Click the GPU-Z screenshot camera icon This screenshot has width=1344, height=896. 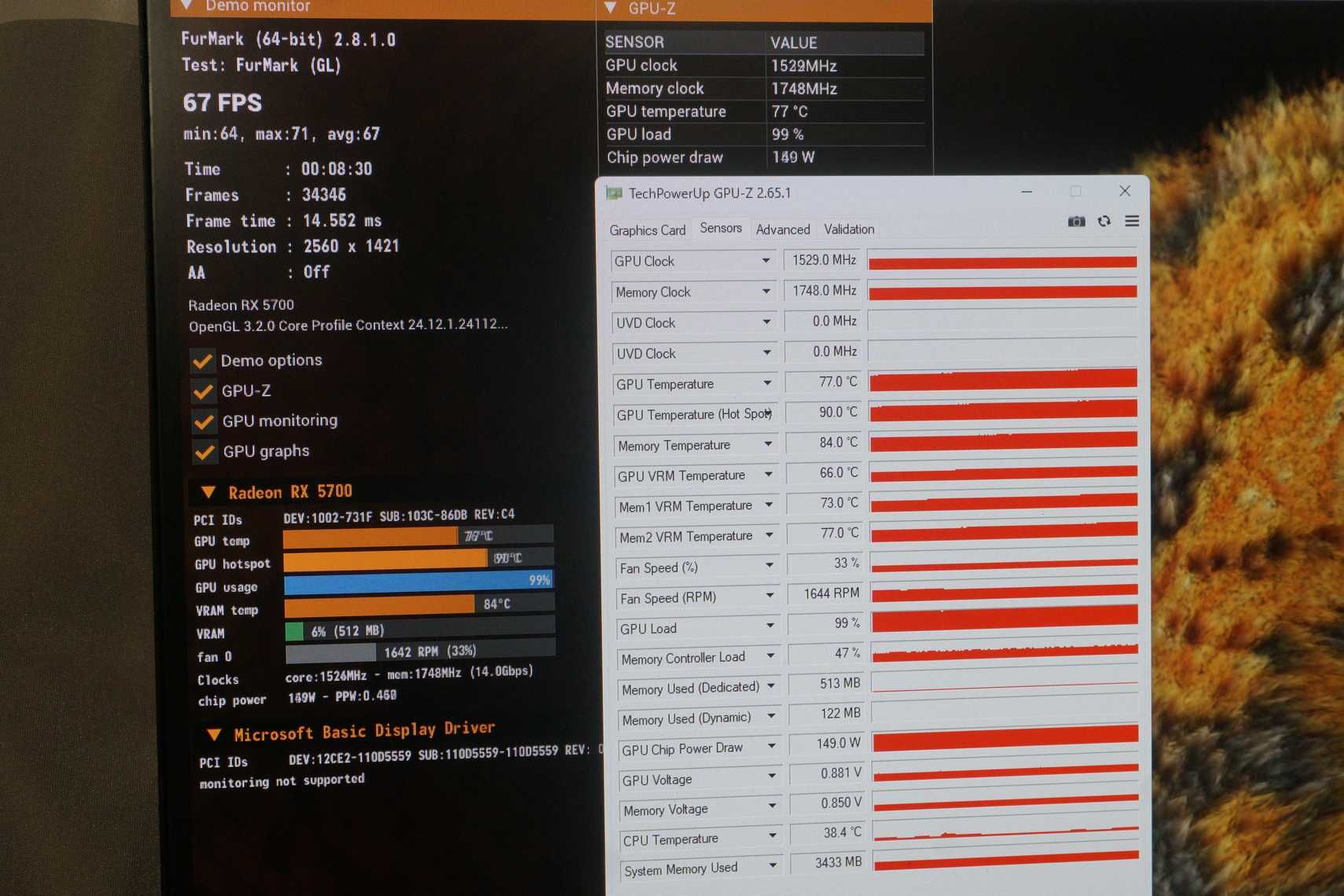(x=1076, y=222)
